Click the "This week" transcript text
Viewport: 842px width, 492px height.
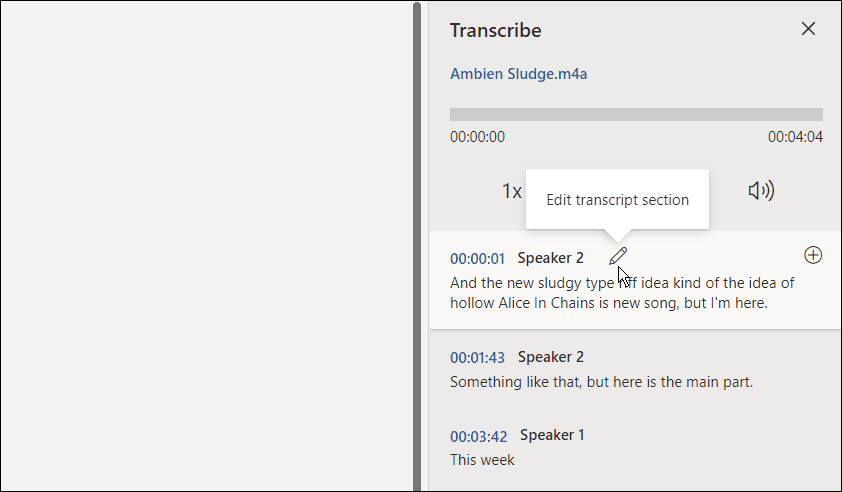coord(482,460)
